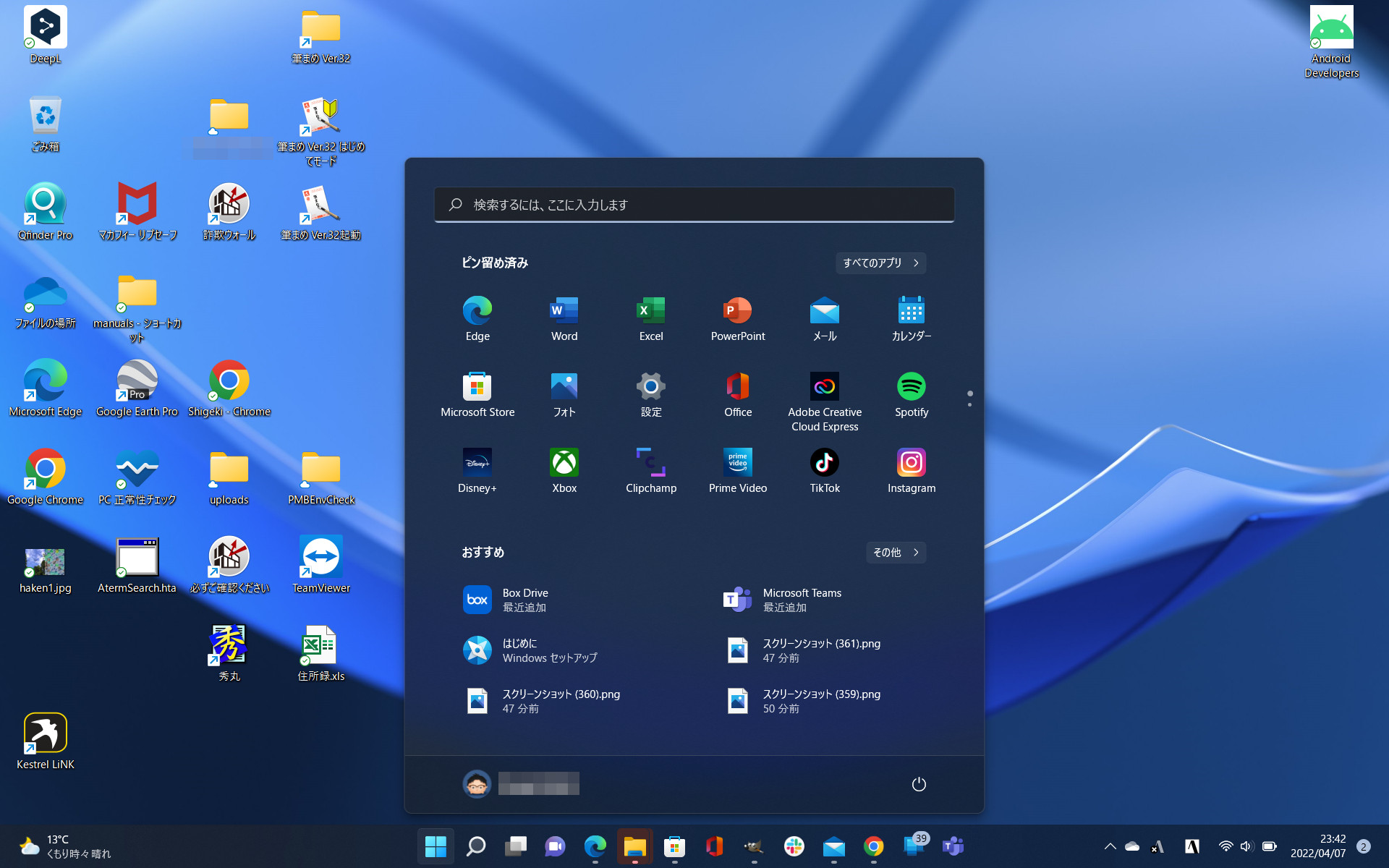Select uploads folder on desktop
Viewport: 1389px width, 868px height.
[x=229, y=477]
